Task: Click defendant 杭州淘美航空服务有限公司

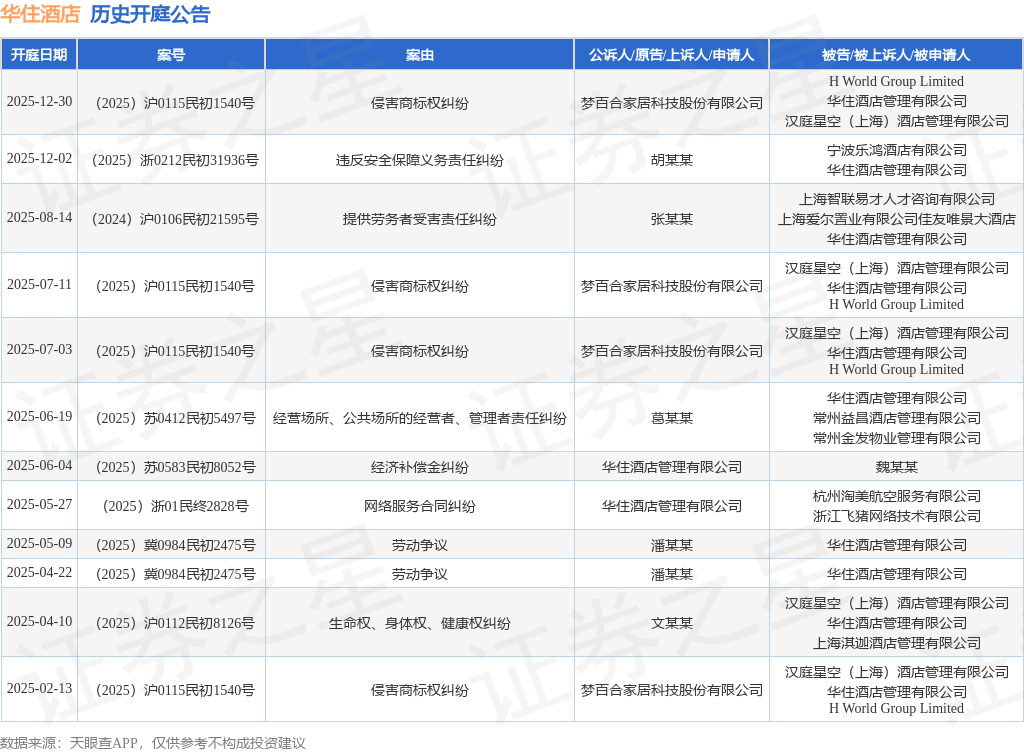Action: [x=897, y=497]
